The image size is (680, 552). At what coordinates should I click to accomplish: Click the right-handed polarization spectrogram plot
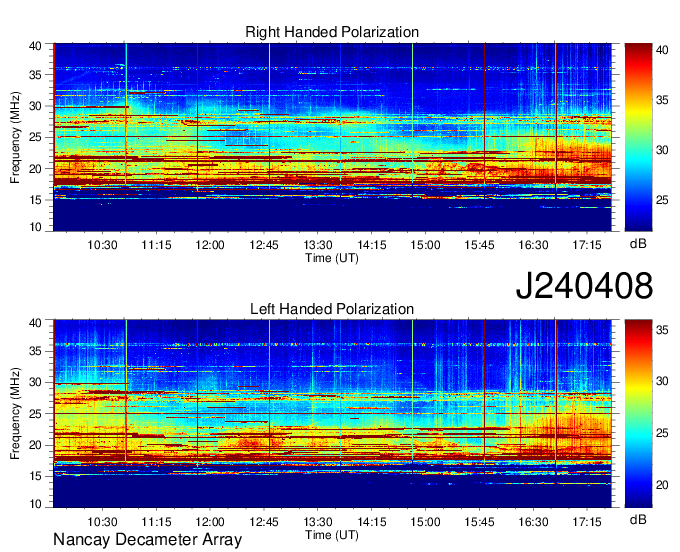coord(333,137)
